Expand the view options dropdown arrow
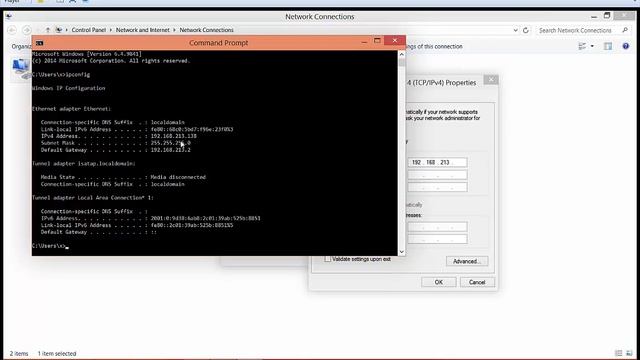This screenshot has width=640, height=360. pos(592,46)
